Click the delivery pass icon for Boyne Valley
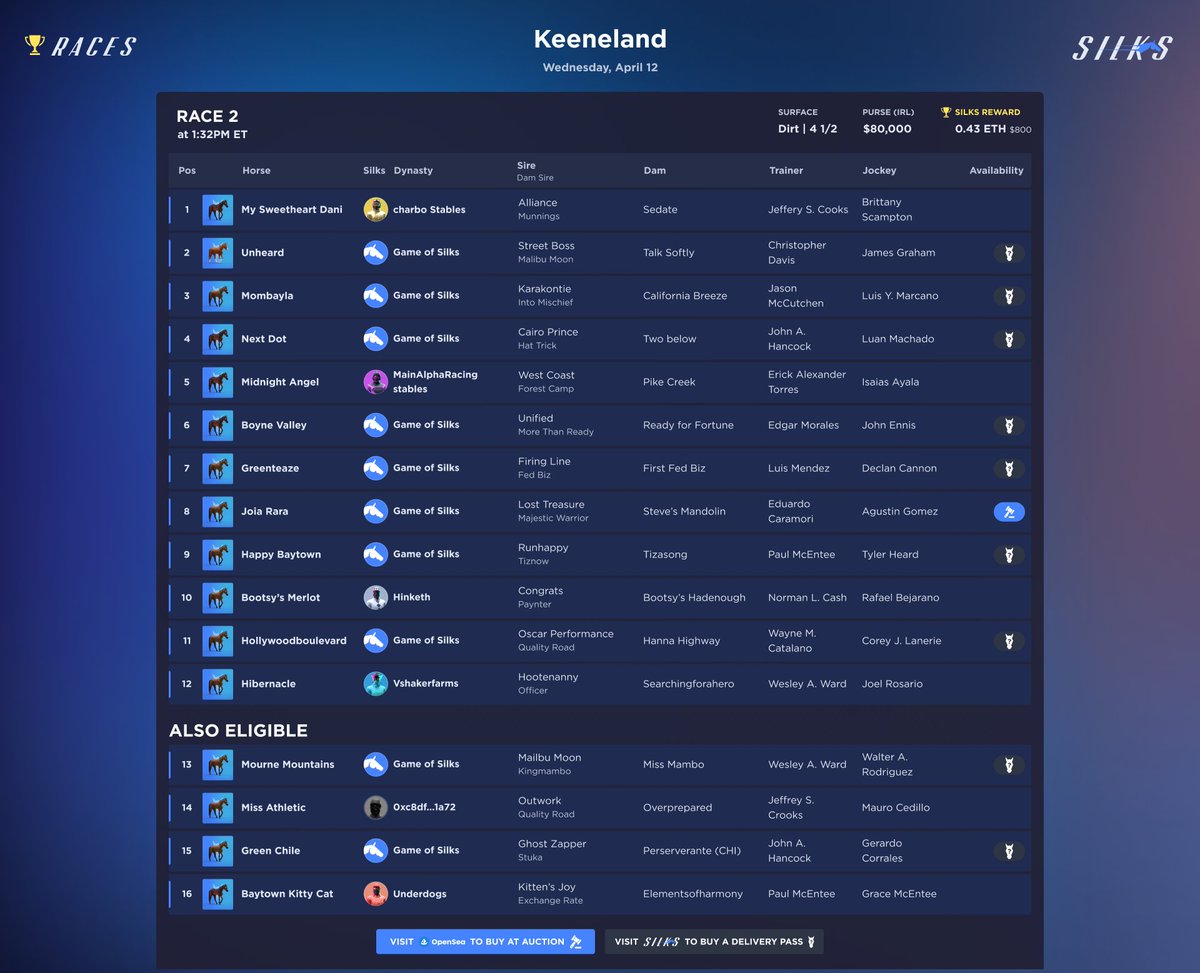This screenshot has width=1200, height=973. [x=1009, y=425]
